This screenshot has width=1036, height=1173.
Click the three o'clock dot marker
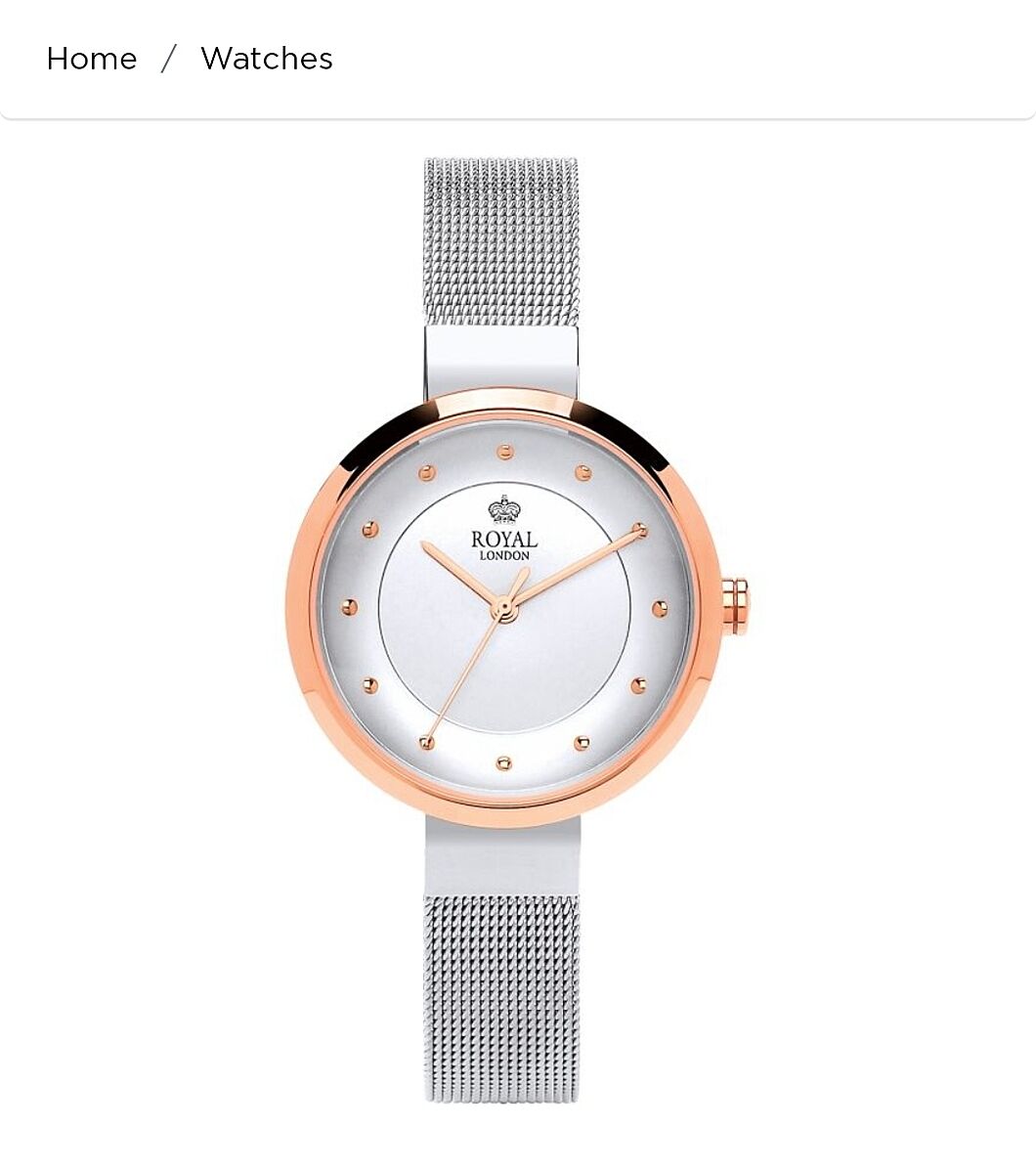coord(660,608)
